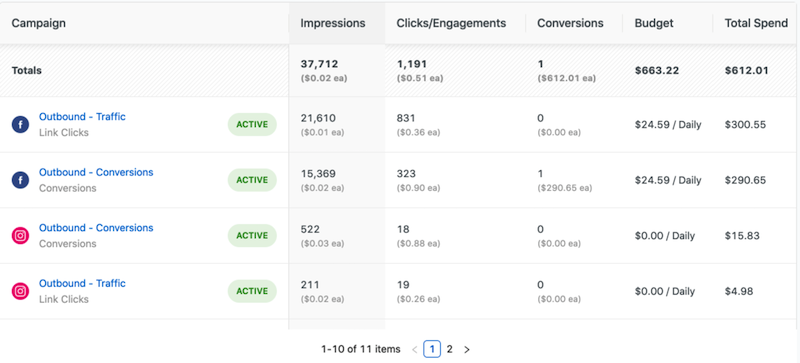Sort by the Campaign column header
Image resolution: width=800 pixels, height=363 pixels.
pos(38,23)
